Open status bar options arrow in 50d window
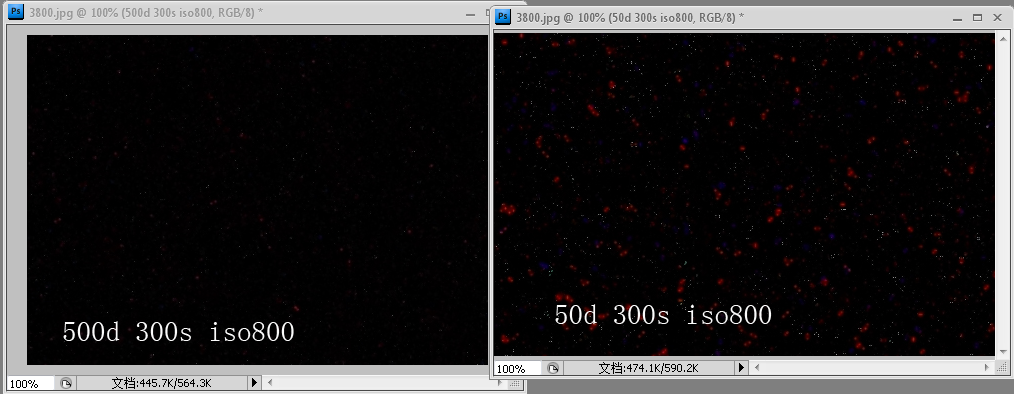The height and width of the screenshot is (394, 1014). coord(742,368)
